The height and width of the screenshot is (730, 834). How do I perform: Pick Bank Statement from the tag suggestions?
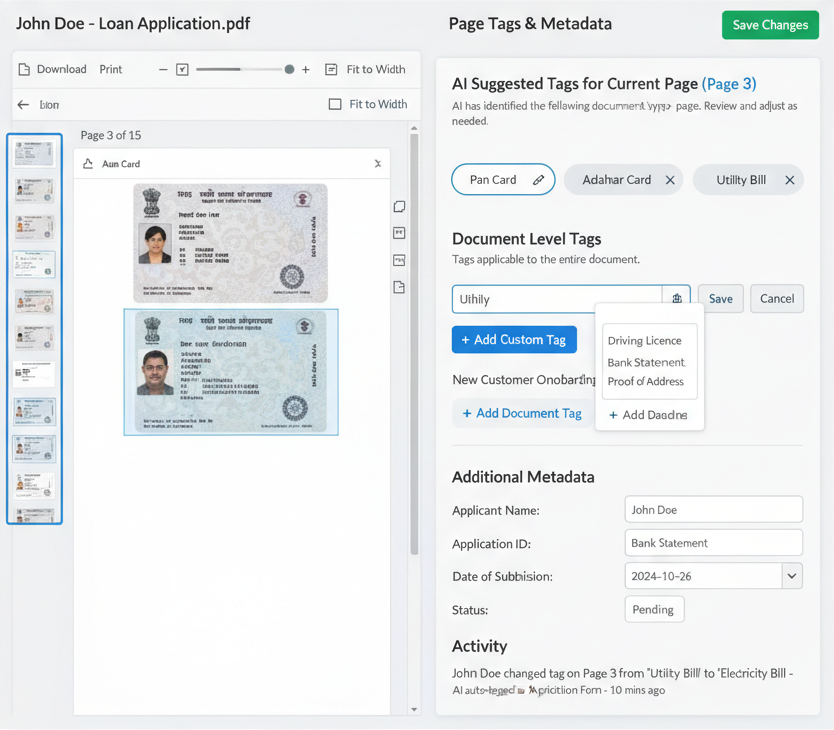click(646, 362)
